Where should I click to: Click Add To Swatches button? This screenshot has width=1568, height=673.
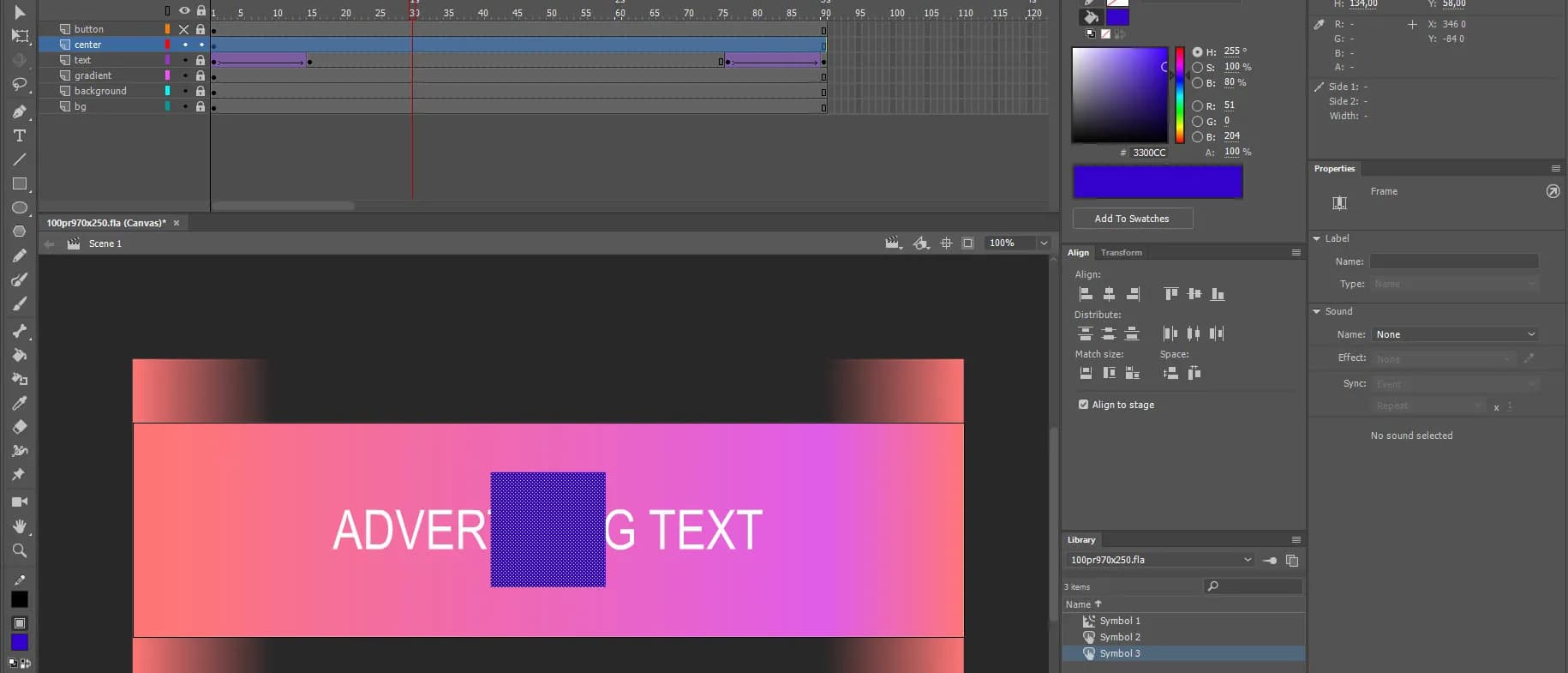[x=1132, y=219]
